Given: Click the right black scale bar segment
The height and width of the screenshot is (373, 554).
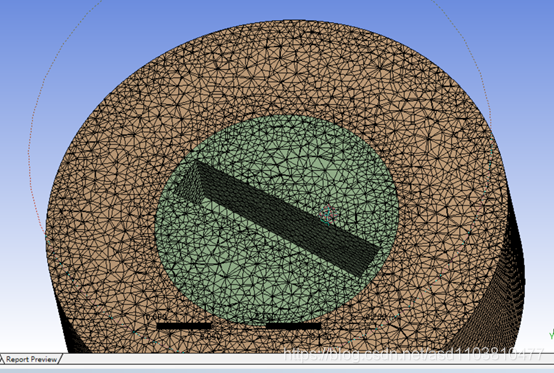Looking at the screenshot, I should (293, 326).
